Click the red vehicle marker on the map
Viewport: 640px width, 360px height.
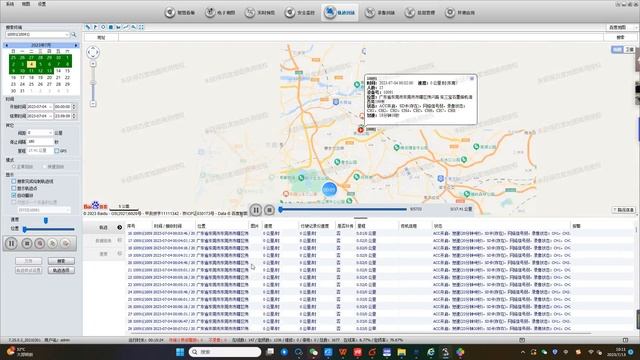360,130
